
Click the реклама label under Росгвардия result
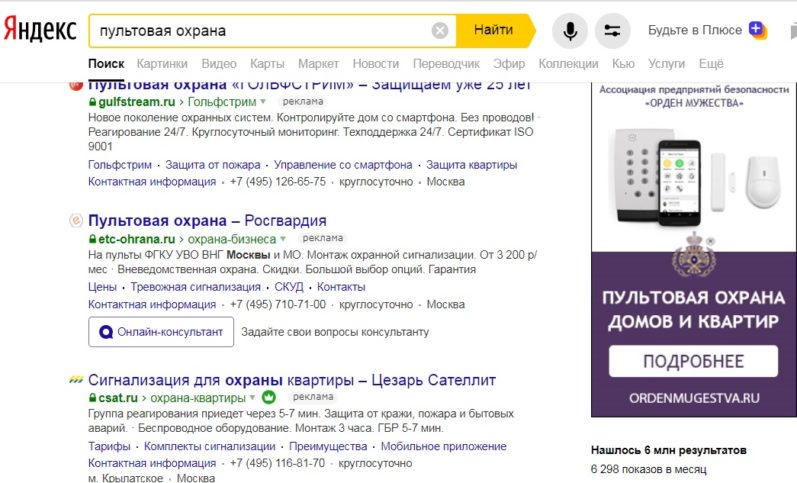(322, 238)
